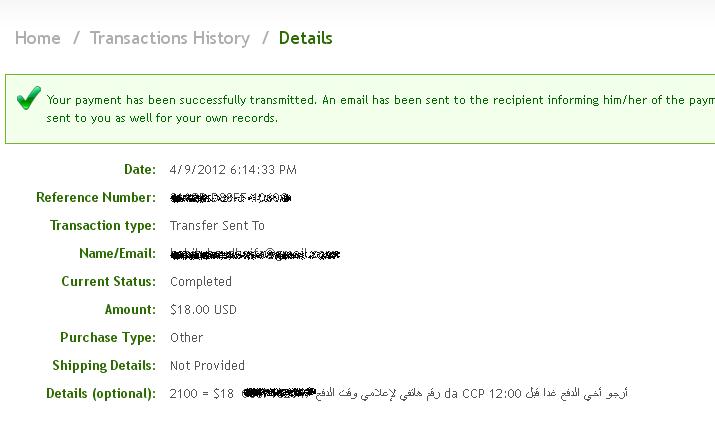Click the green success checkmark icon

coord(28,98)
